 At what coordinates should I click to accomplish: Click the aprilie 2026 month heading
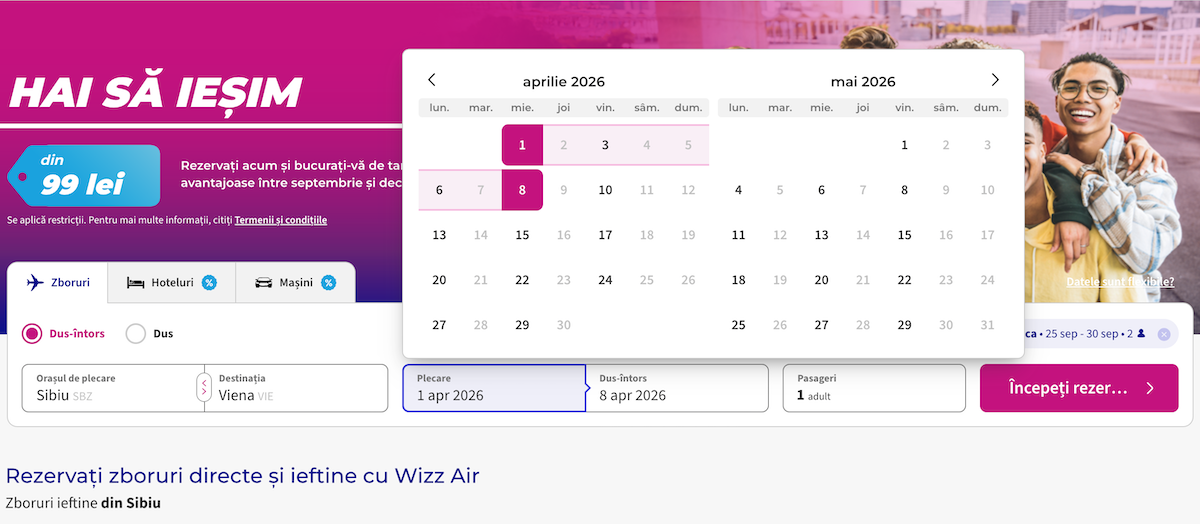(x=564, y=82)
